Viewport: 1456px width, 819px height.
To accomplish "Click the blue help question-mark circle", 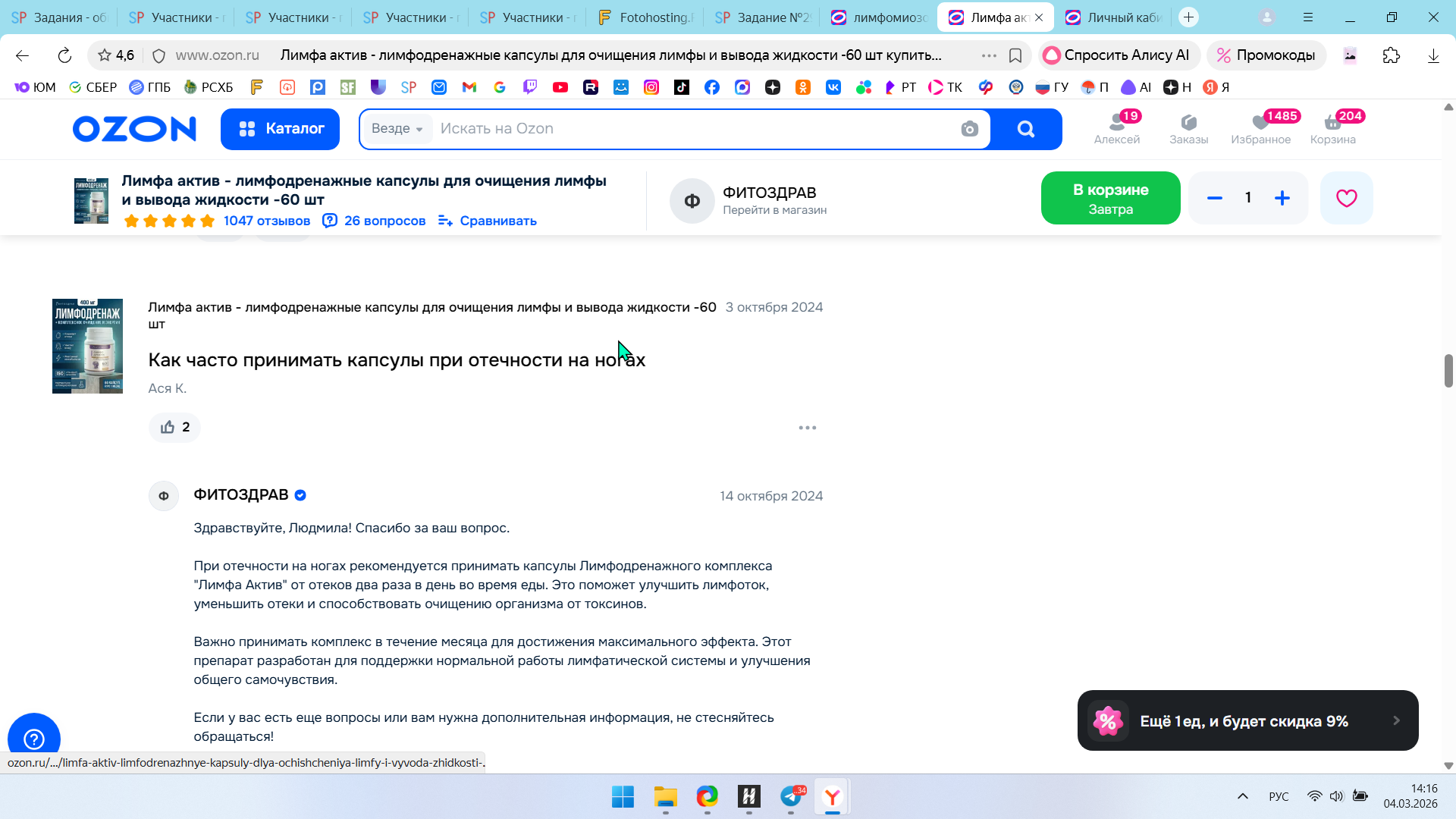I will click(x=33, y=738).
